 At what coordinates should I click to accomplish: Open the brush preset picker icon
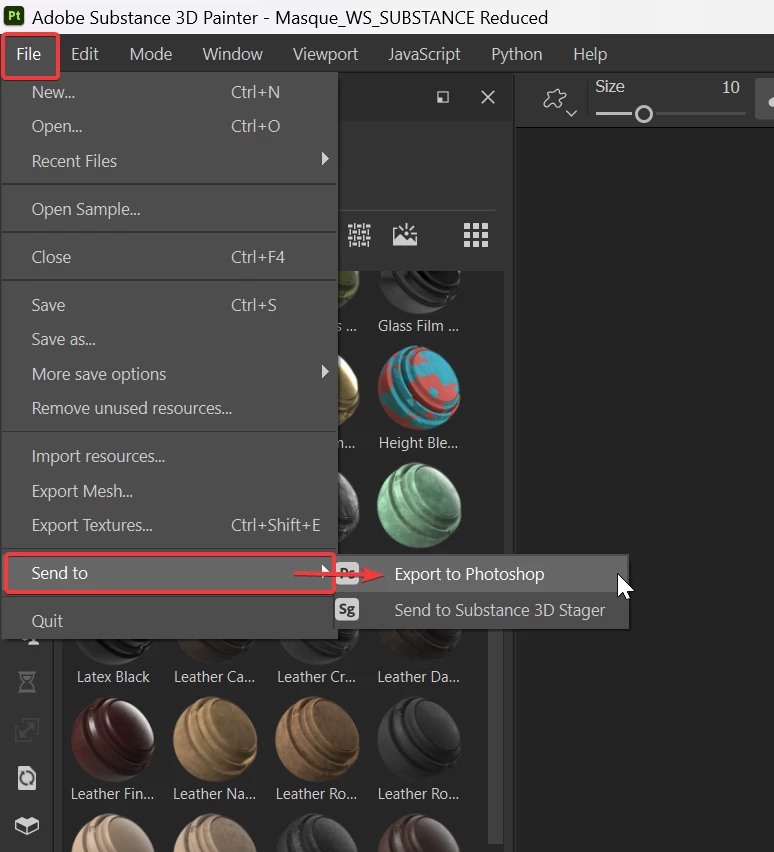click(559, 101)
